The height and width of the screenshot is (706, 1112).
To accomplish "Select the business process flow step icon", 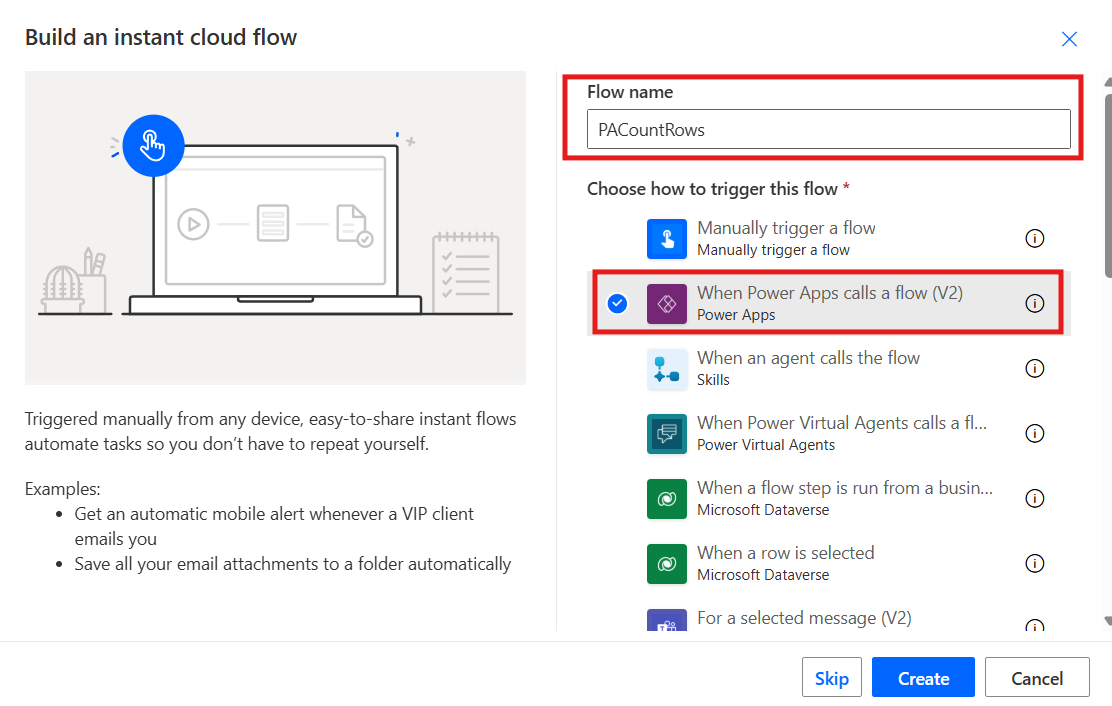I will 667,498.
